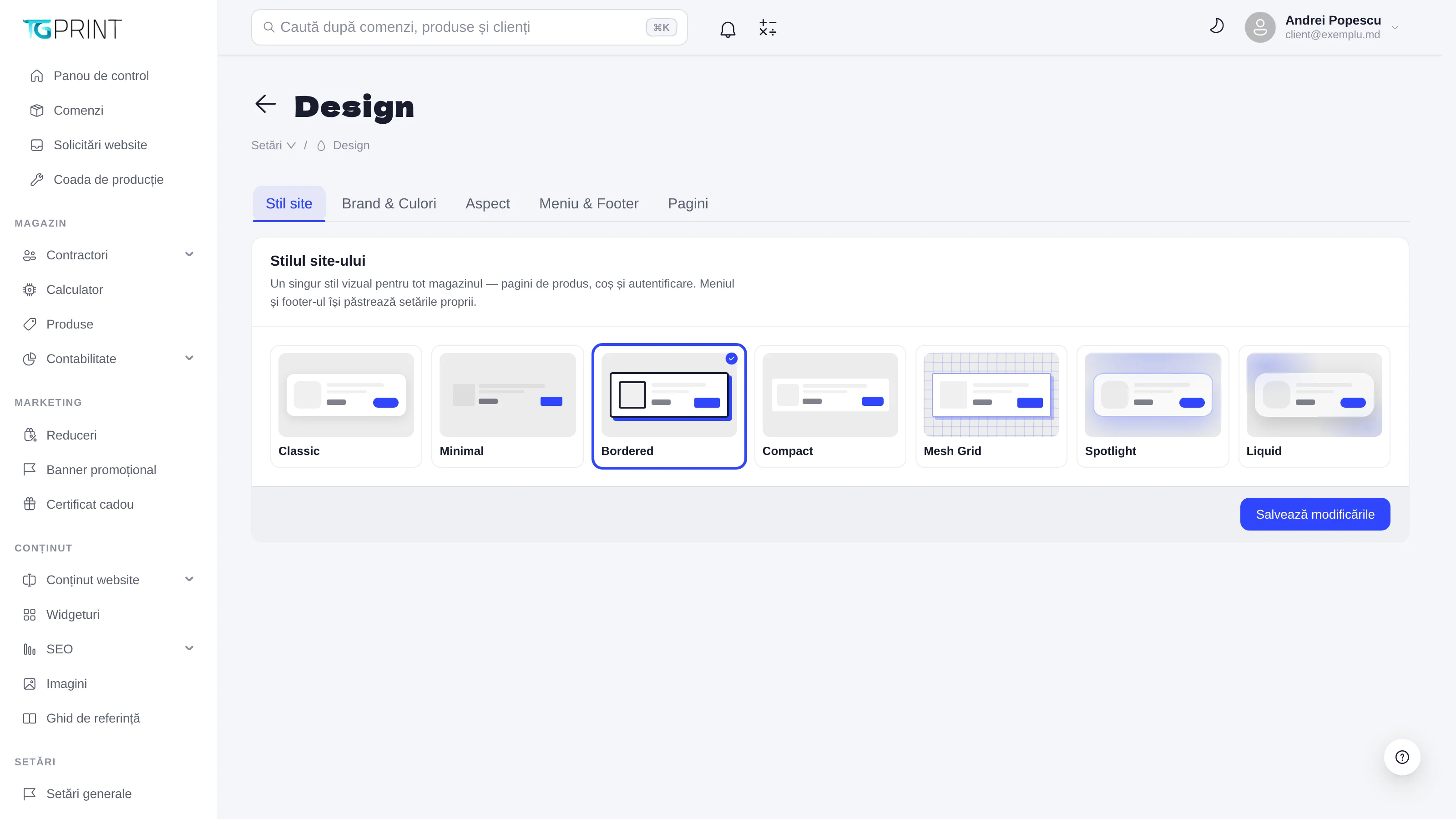Click the Panou de control home icon
Screen dimensions: 1456x819
[37, 76]
